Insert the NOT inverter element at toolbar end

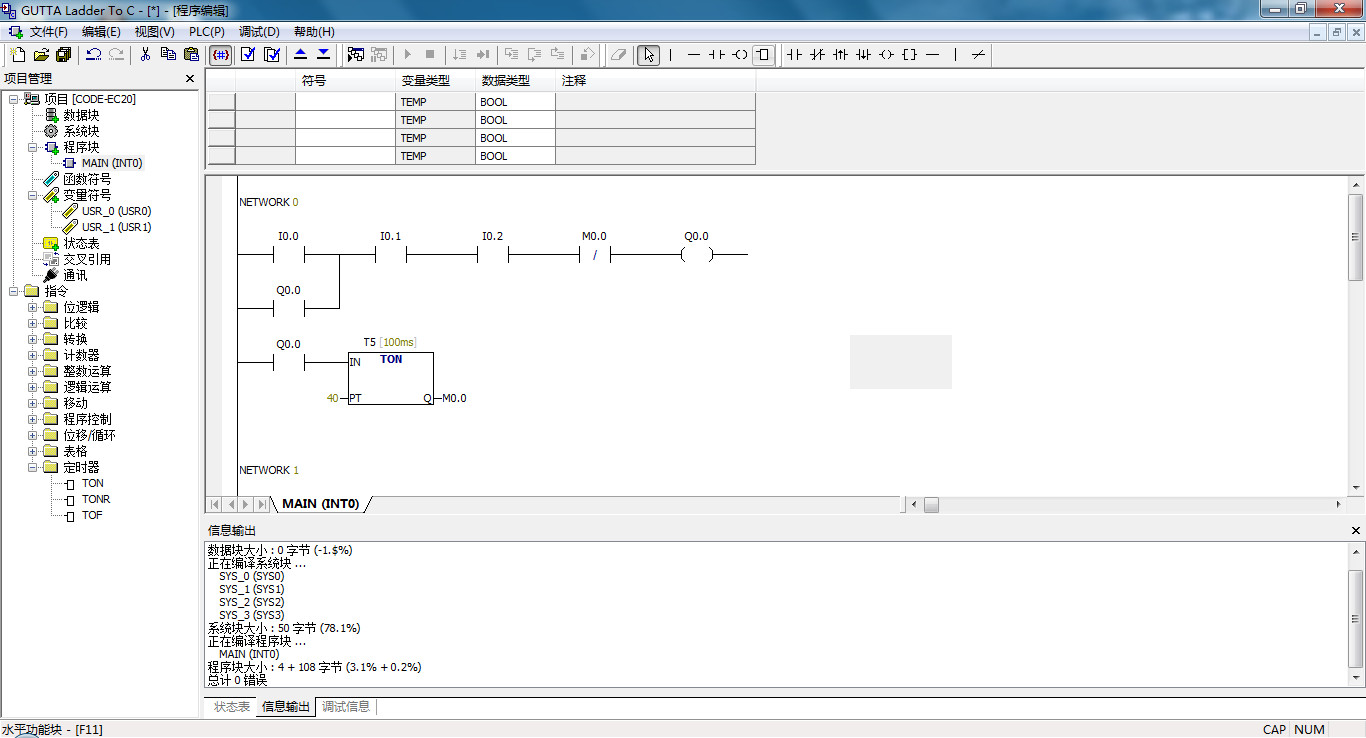978,54
